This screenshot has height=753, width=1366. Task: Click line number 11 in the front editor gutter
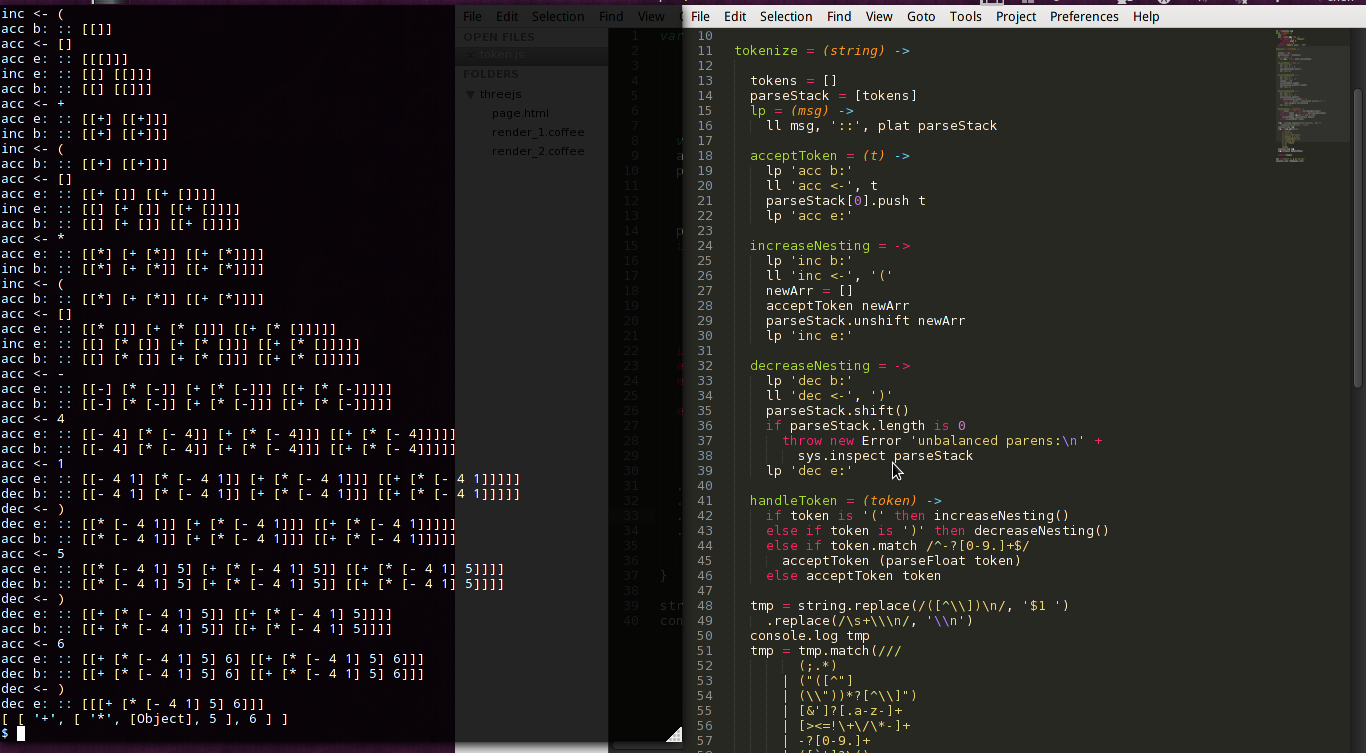(x=706, y=51)
